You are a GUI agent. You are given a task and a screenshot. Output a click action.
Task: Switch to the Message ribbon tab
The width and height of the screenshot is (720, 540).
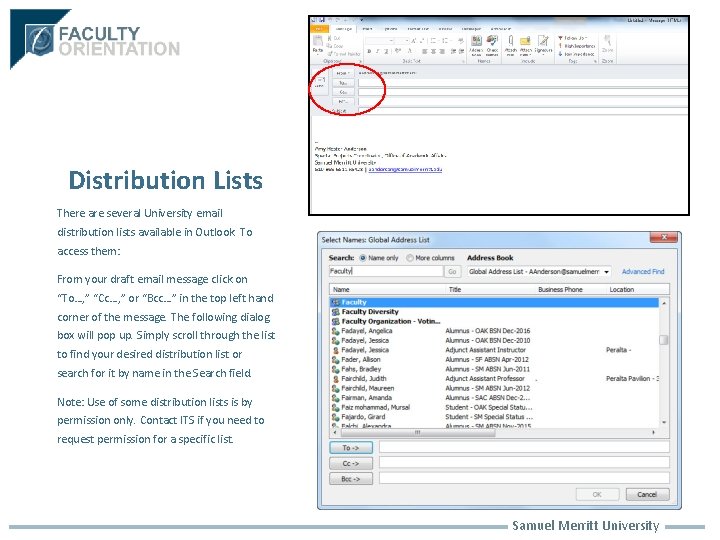tap(343, 29)
